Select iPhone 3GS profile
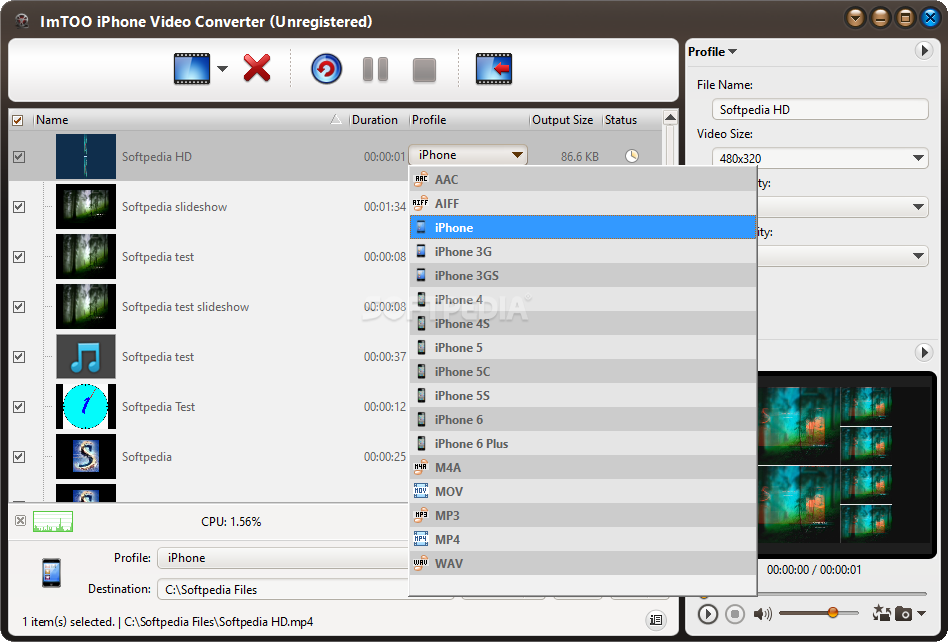Screen dimensions: 948x642 point(583,276)
